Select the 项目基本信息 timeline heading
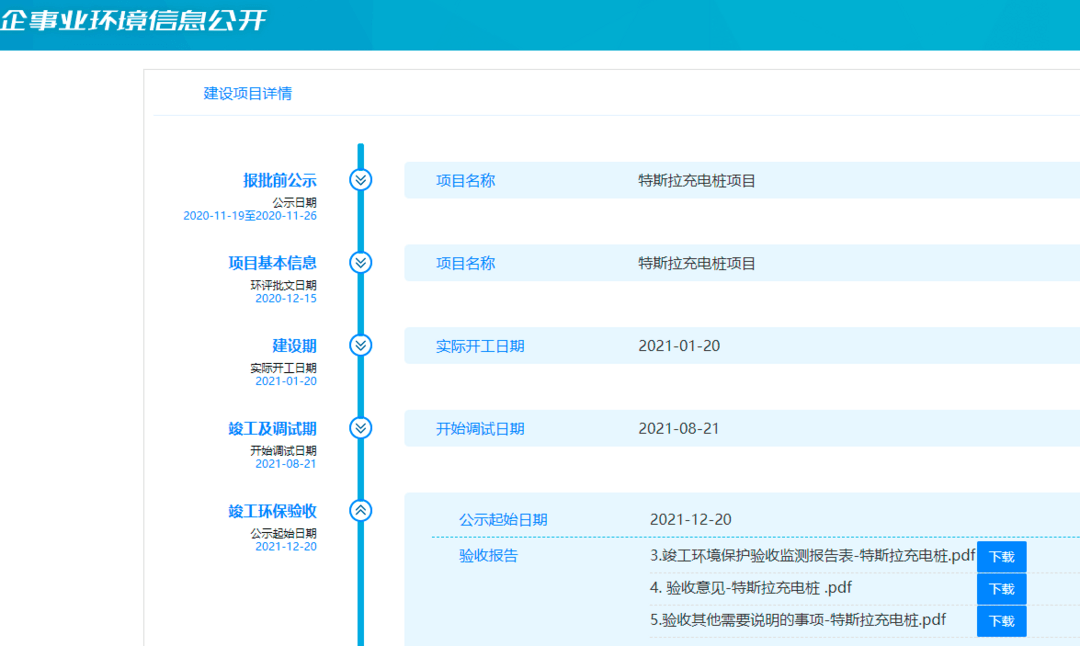 [x=272, y=263]
